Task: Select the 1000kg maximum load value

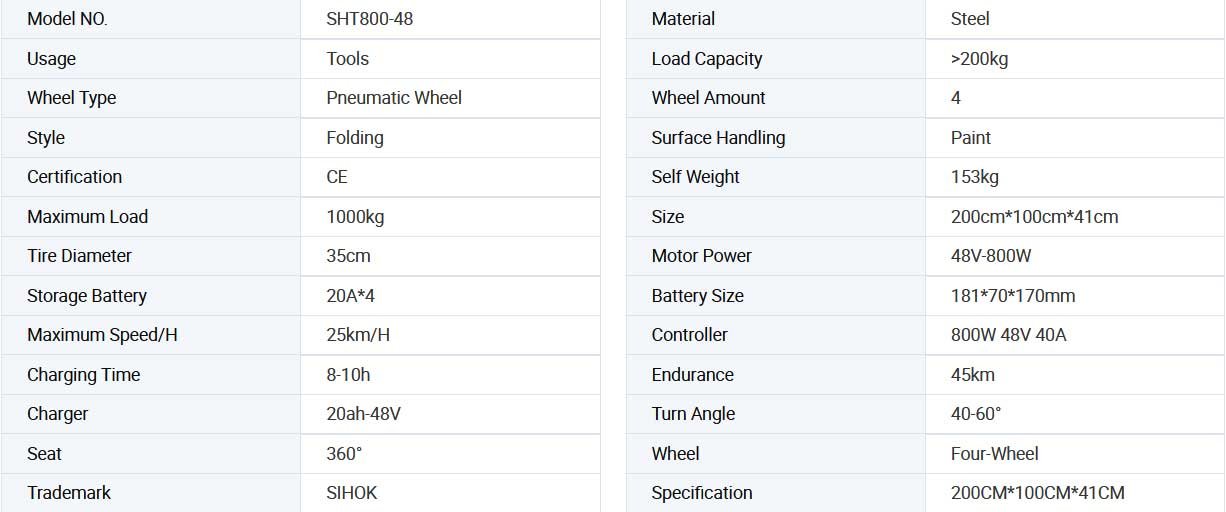Action: coord(355,217)
